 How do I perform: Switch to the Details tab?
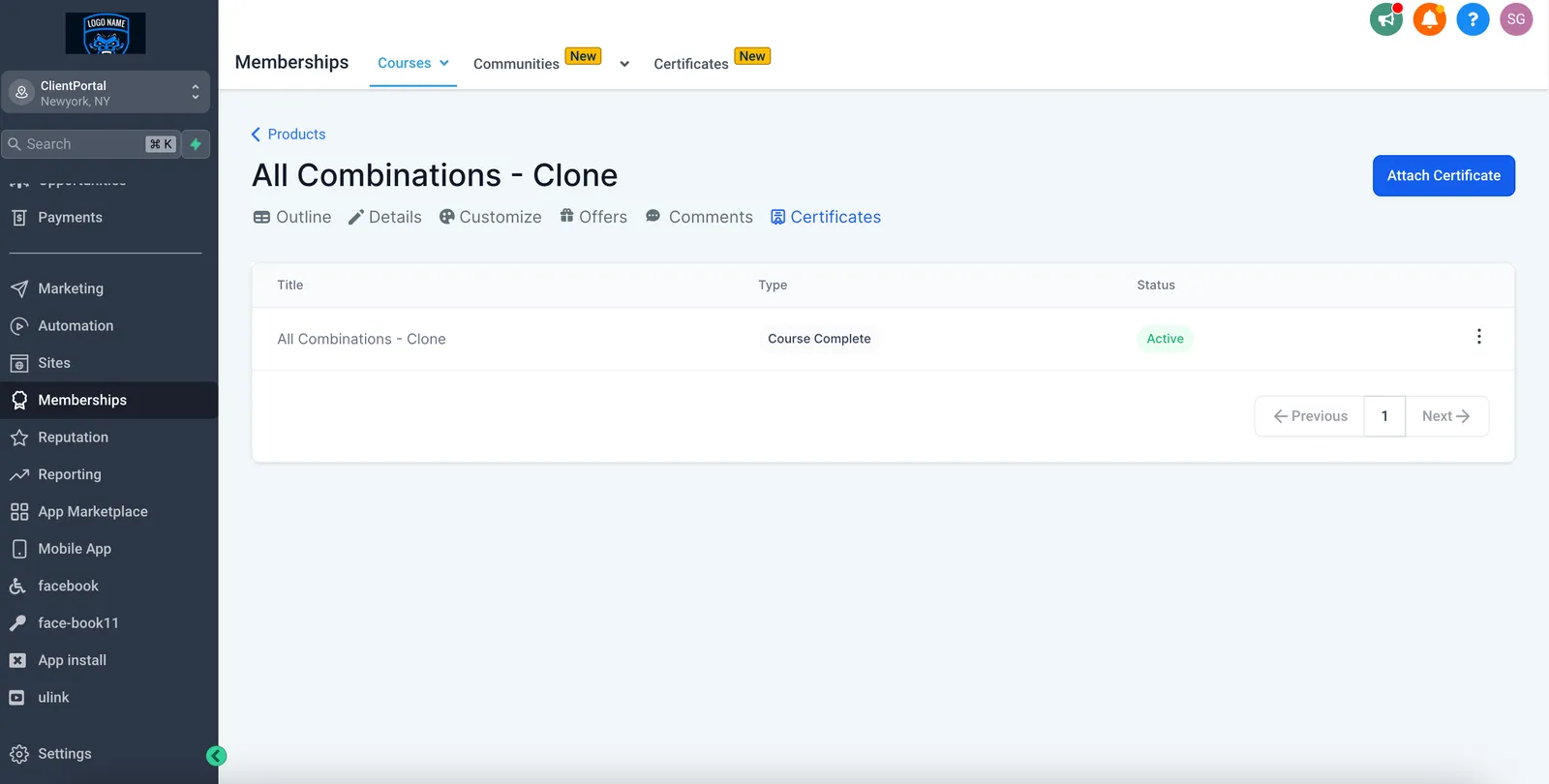pos(384,217)
